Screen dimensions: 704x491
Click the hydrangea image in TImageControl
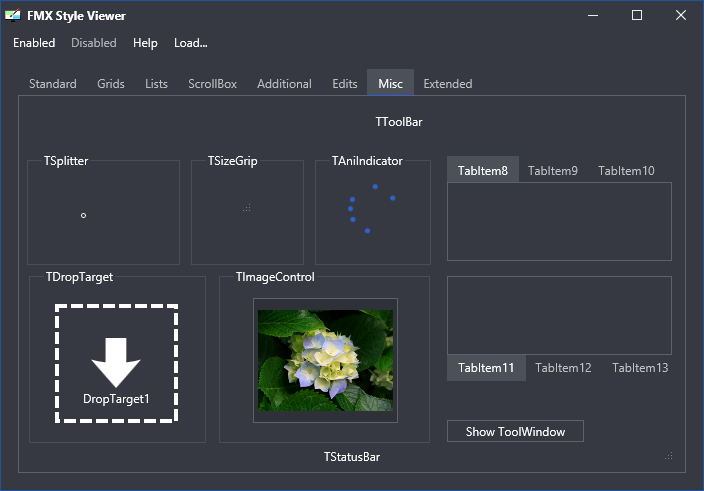pos(326,360)
